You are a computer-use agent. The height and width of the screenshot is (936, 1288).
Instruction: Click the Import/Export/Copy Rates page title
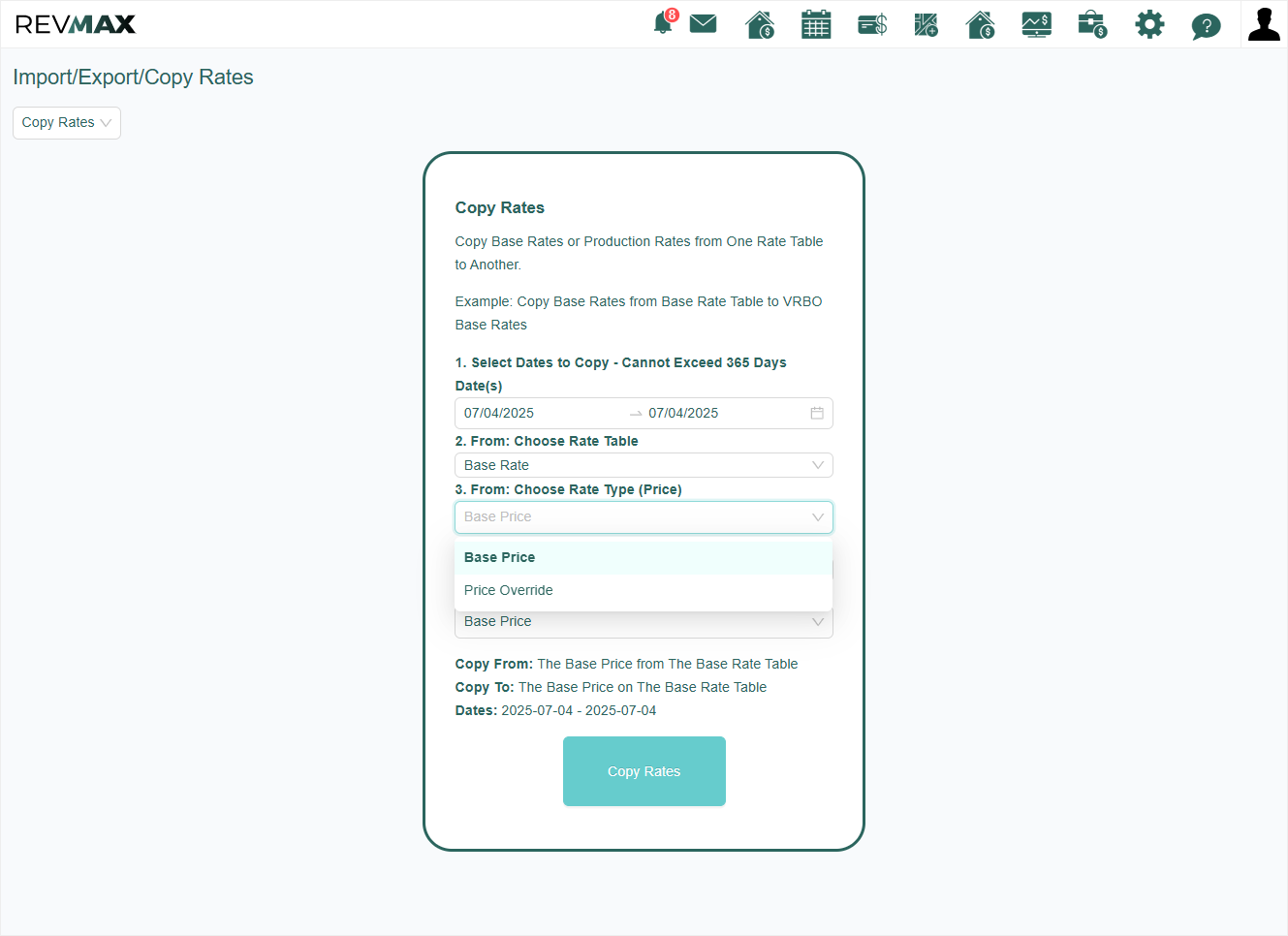pyautogui.click(x=133, y=78)
